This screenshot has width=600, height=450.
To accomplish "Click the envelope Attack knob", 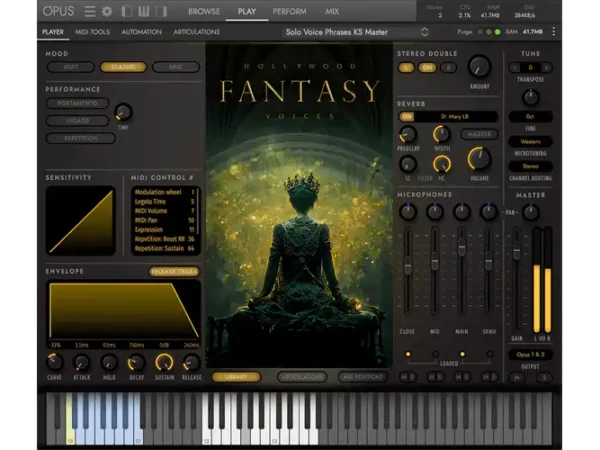I will click(x=82, y=363).
